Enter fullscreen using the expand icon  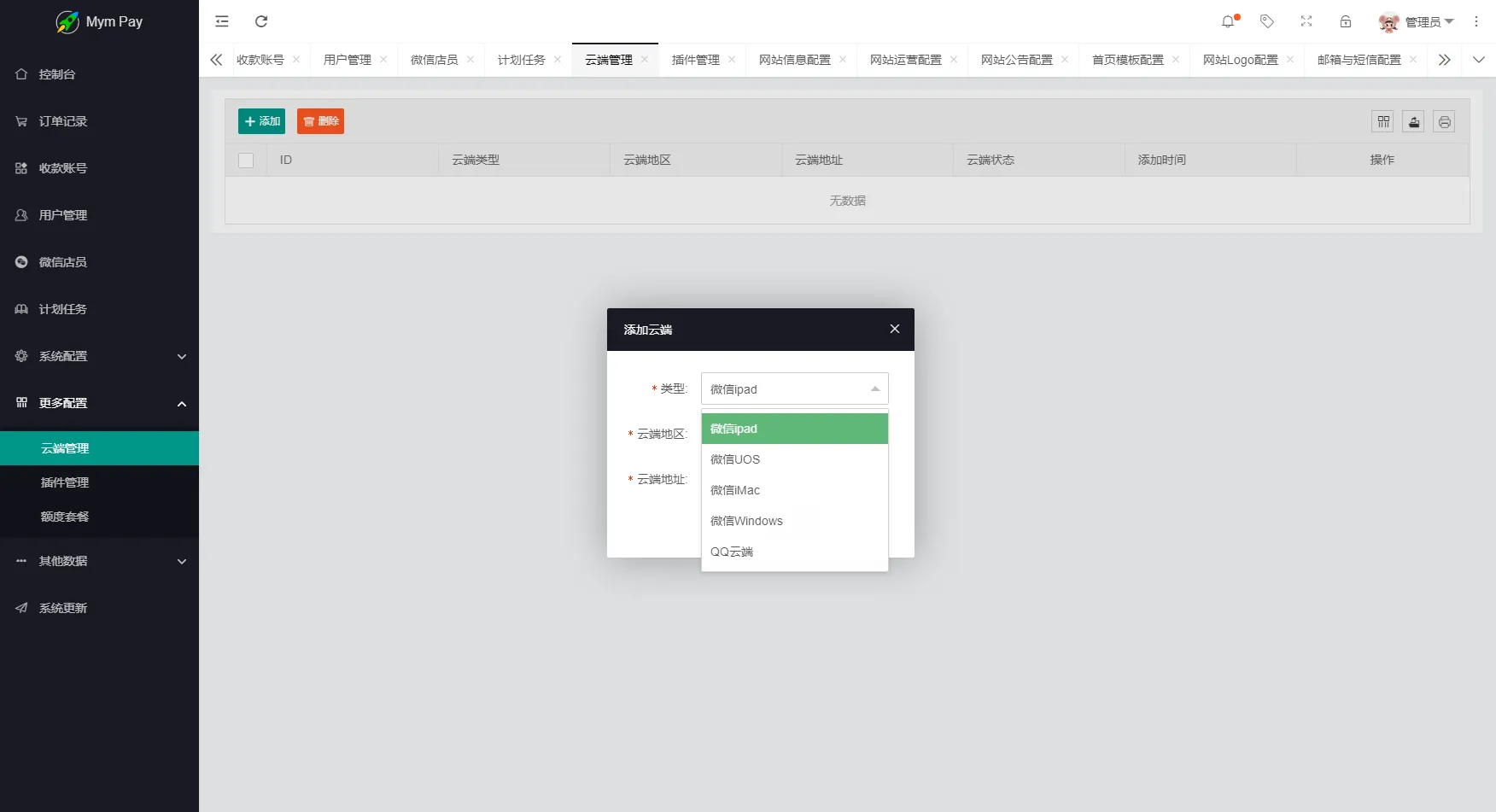pyautogui.click(x=1306, y=20)
